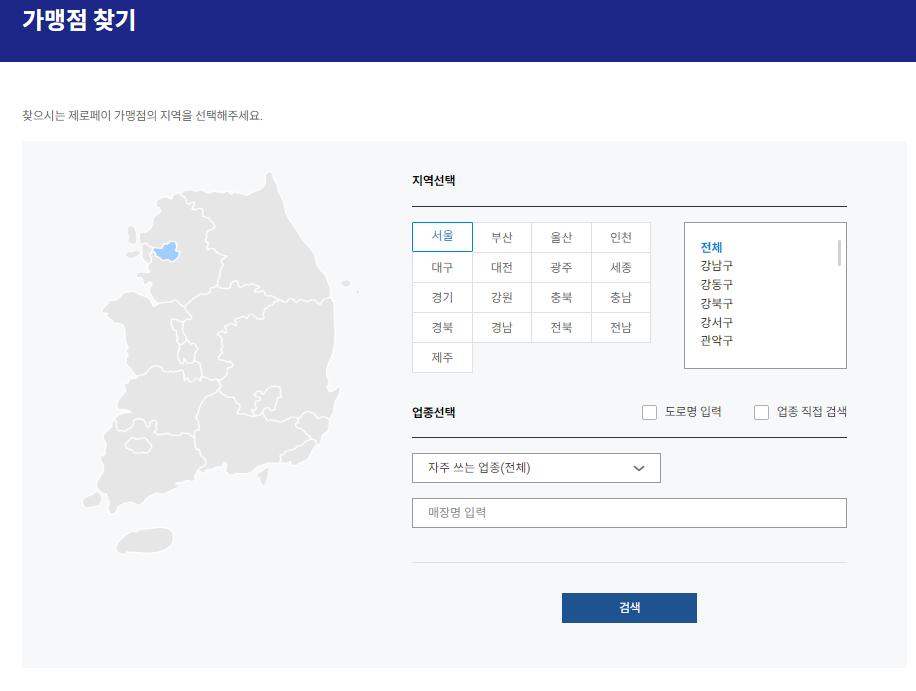Select 광주 region cell
Screen dimensions: 916x691
pos(561,268)
